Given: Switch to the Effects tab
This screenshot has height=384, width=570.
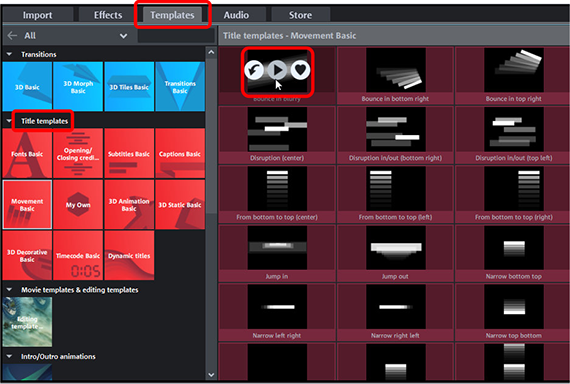Looking at the screenshot, I should 108,15.
